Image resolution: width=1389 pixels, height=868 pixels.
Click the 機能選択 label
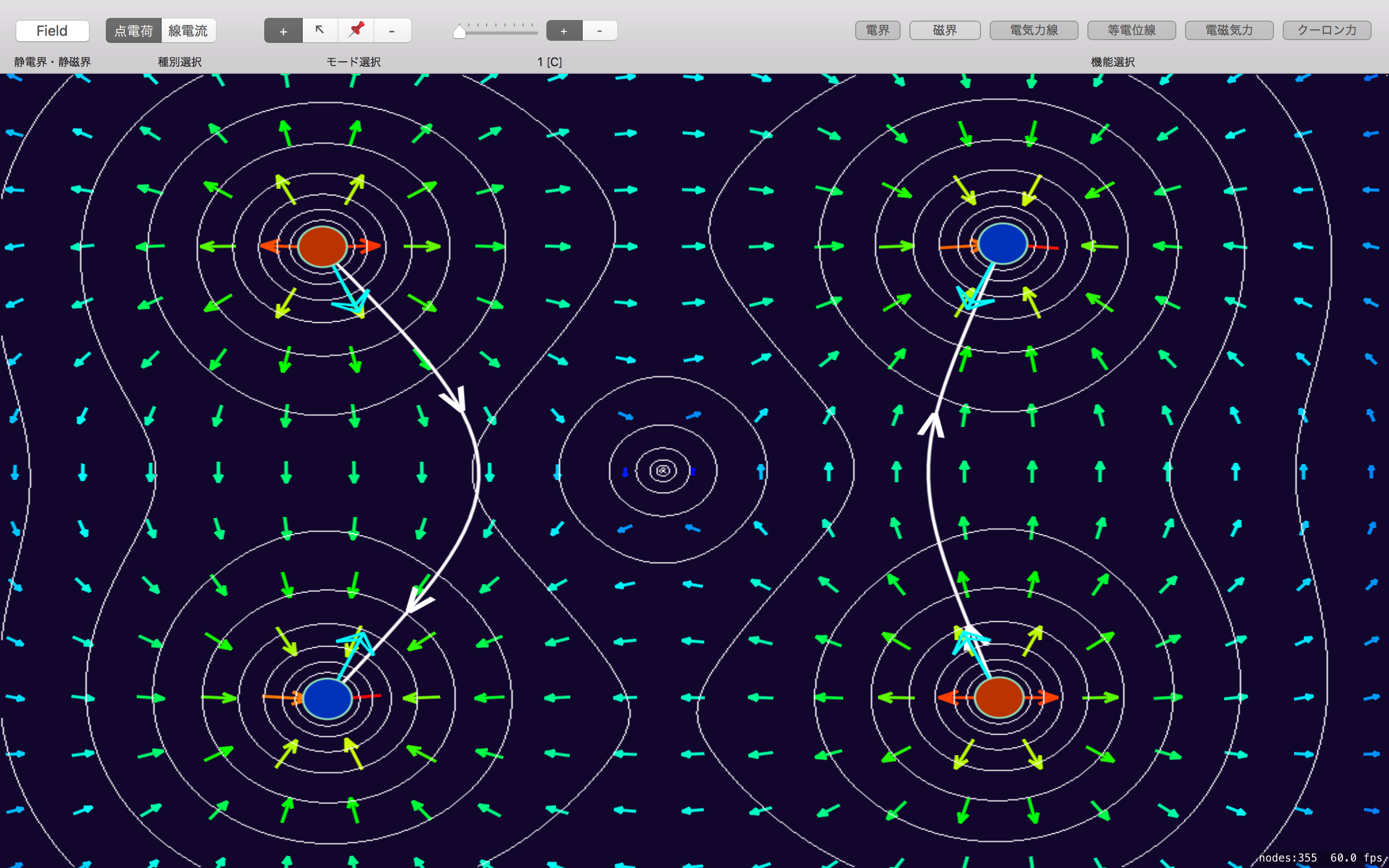(x=1112, y=62)
